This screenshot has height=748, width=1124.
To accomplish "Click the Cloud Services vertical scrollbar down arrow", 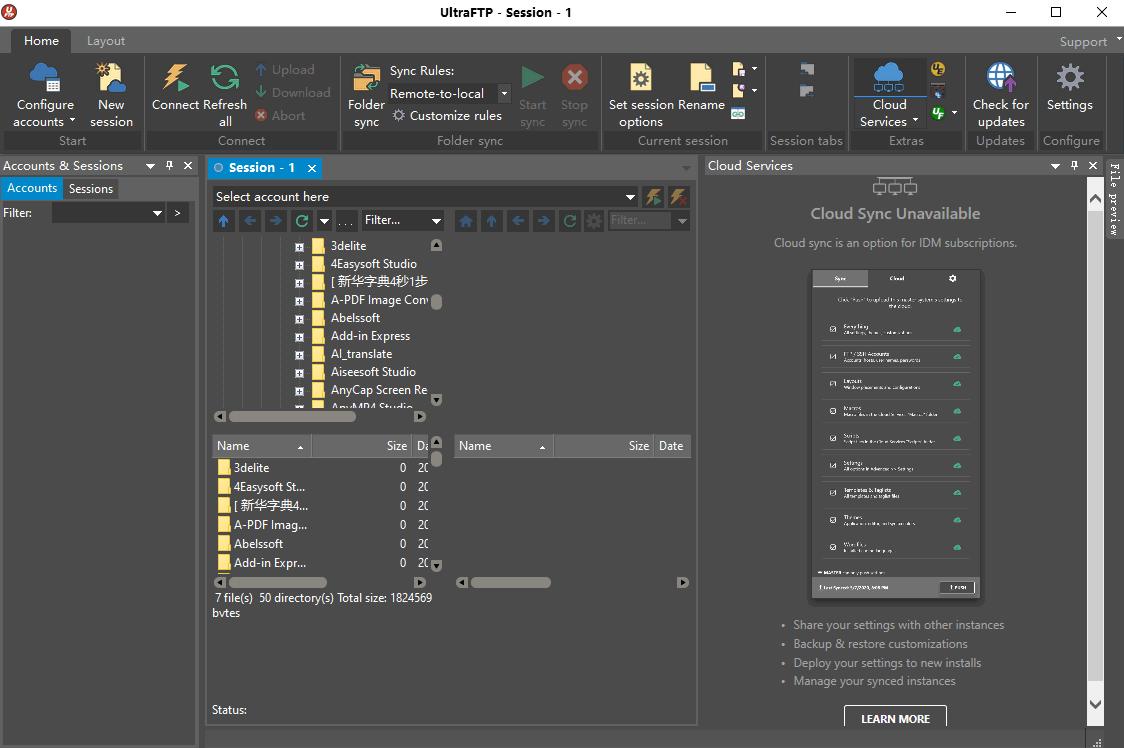I will (x=1095, y=704).
